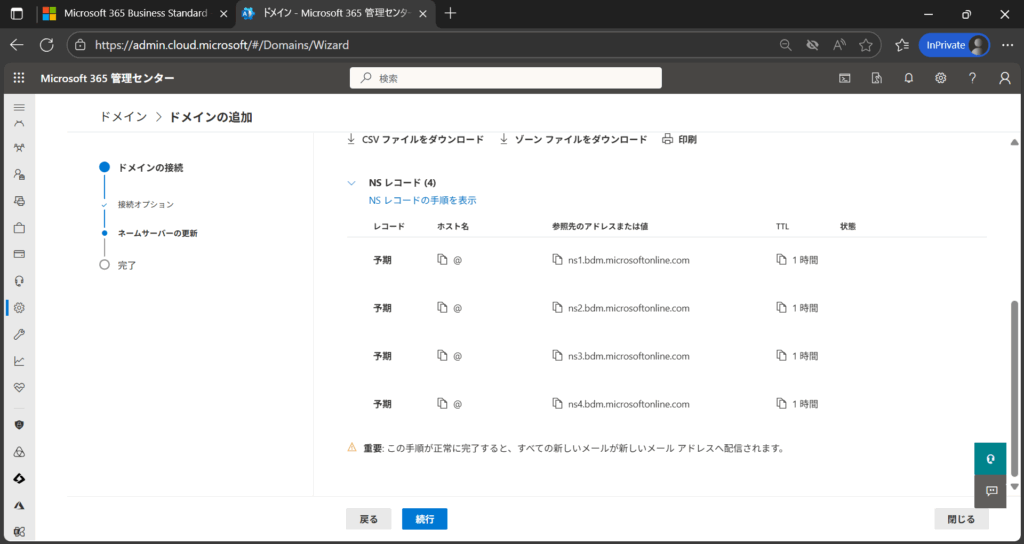The image size is (1024, 544).
Task: Click inside the 検索 search box
Action: pyautogui.click(x=505, y=78)
